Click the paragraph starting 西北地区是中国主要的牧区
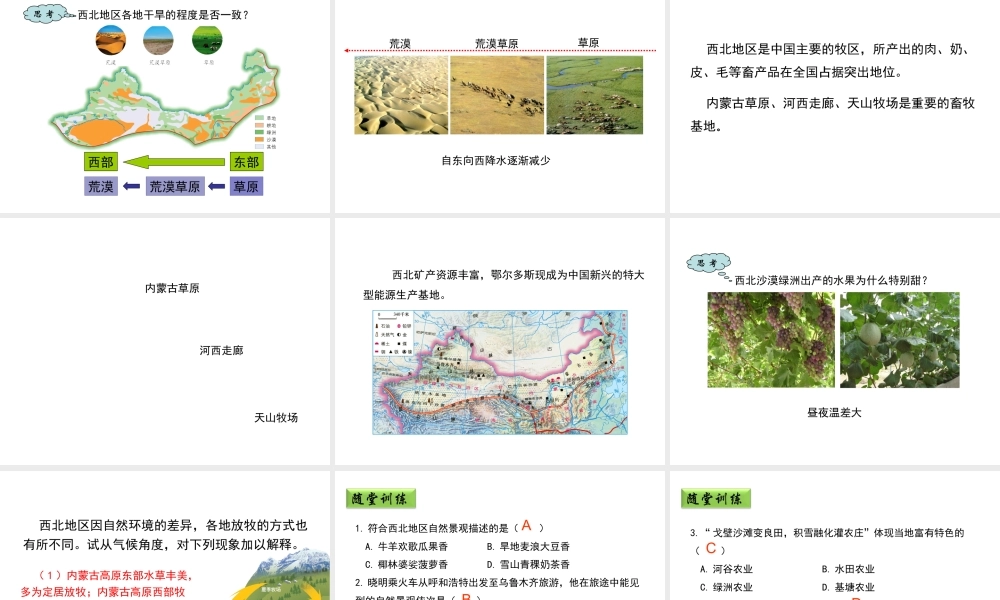The image size is (1000, 600). click(x=832, y=61)
